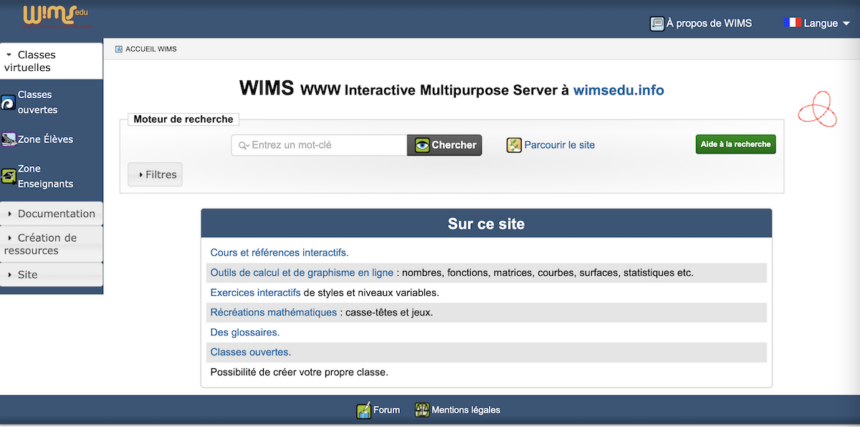Expand Création de ressources menu
860x427 pixels.
point(51,244)
